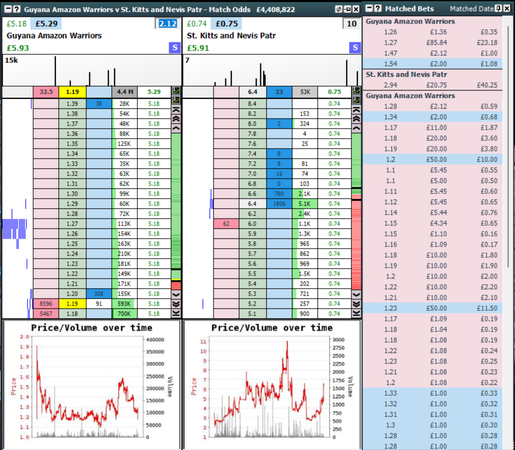
Task: Select the St. Kitts and Nevis Patr matched bets group
Action: [x=433, y=74]
